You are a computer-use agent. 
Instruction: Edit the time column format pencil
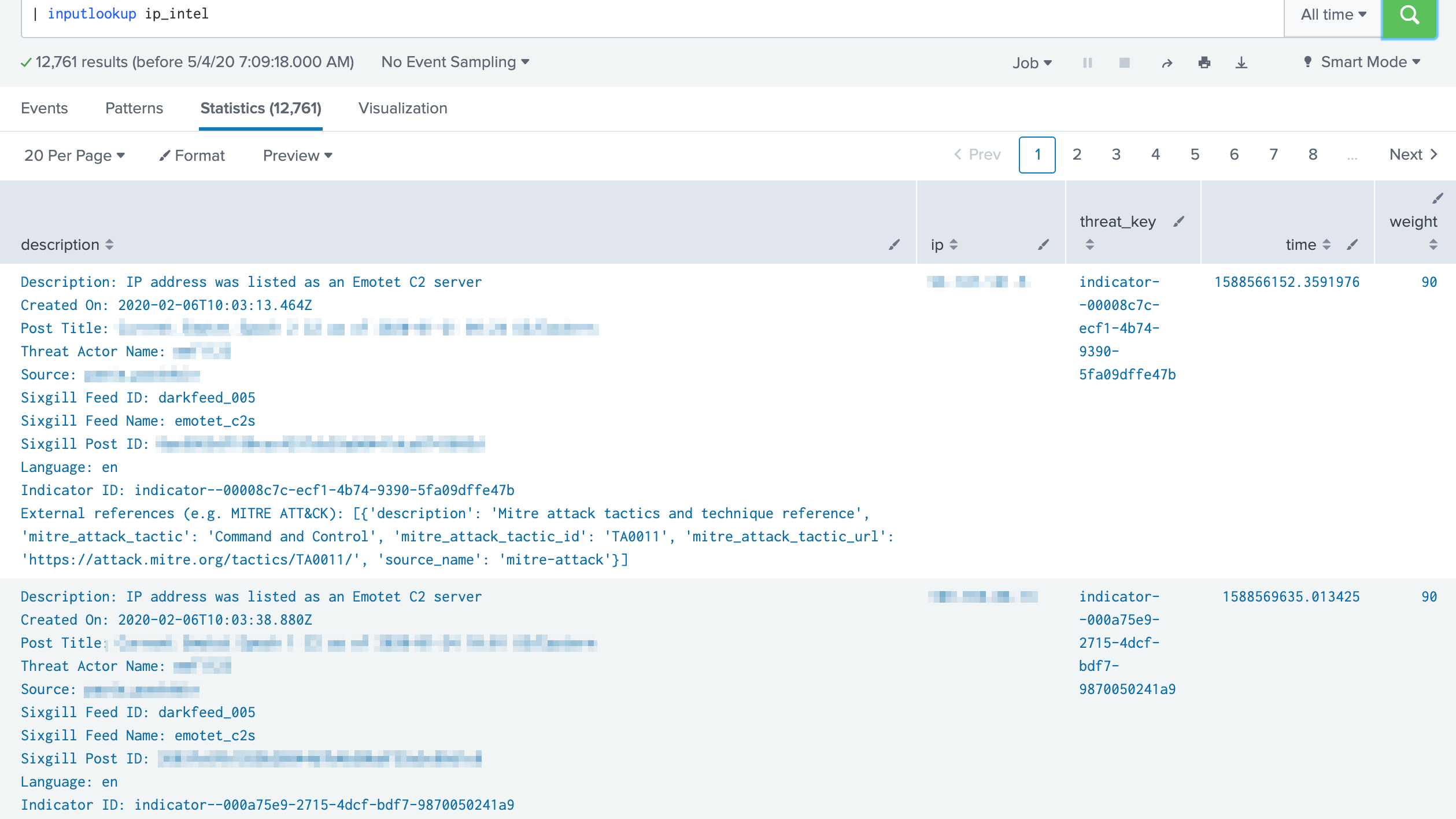(x=1352, y=245)
